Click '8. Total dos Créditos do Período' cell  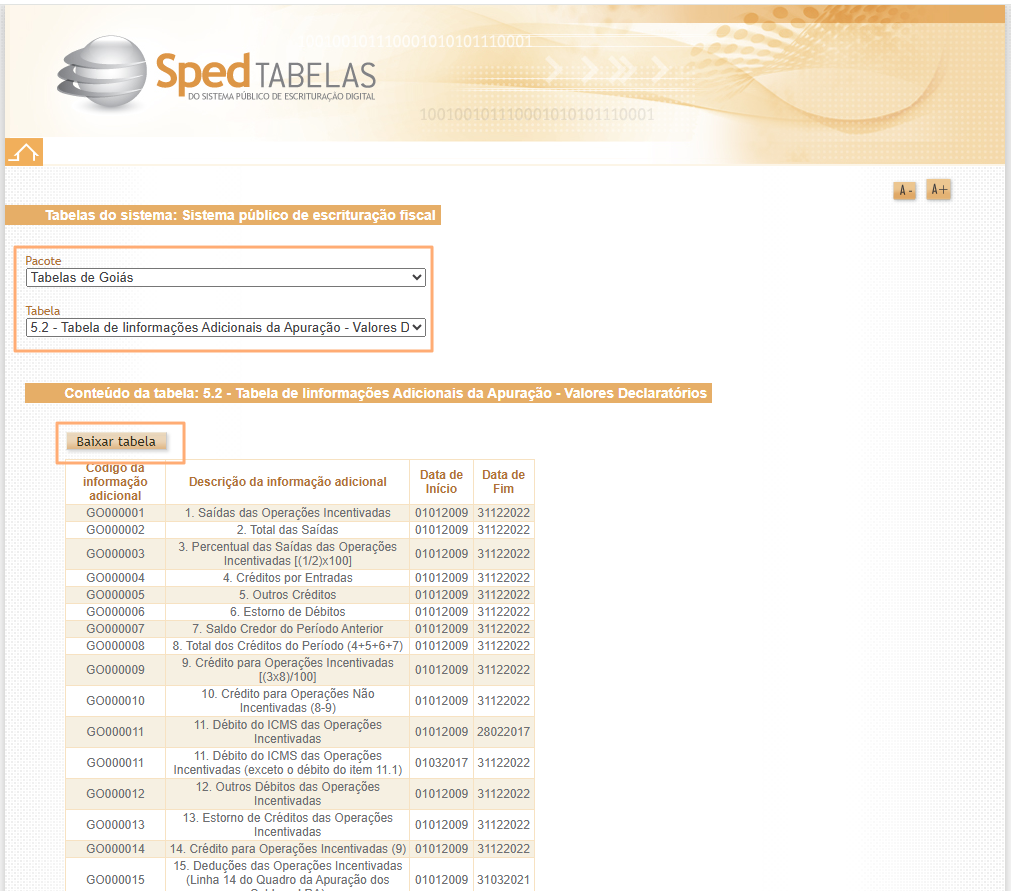point(288,645)
